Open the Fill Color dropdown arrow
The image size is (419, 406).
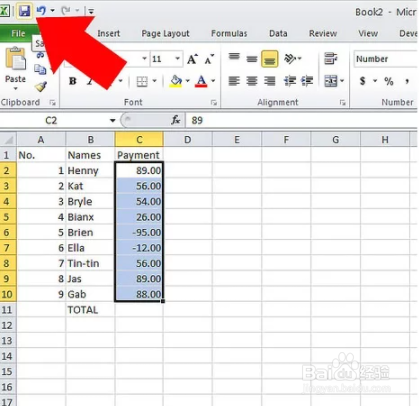click(188, 81)
